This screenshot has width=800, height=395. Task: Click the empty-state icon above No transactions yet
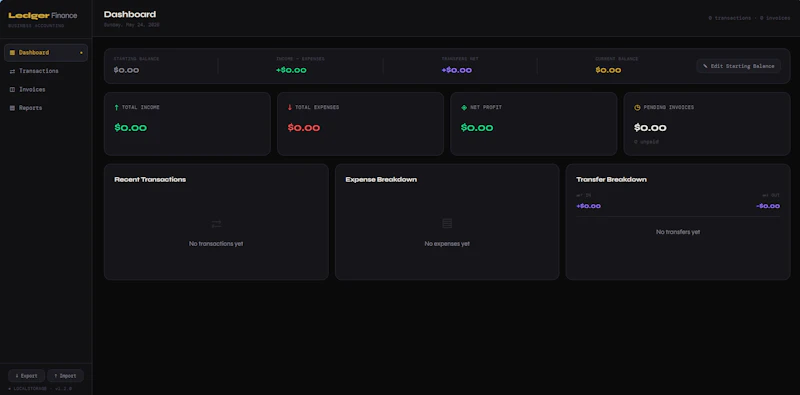point(216,224)
